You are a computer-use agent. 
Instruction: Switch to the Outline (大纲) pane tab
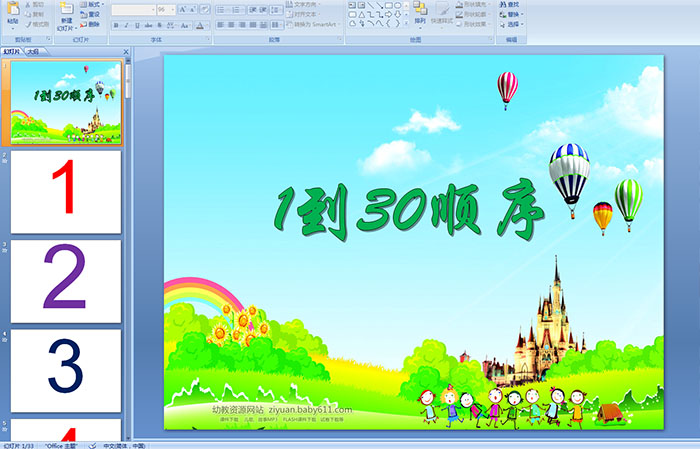(x=33, y=52)
